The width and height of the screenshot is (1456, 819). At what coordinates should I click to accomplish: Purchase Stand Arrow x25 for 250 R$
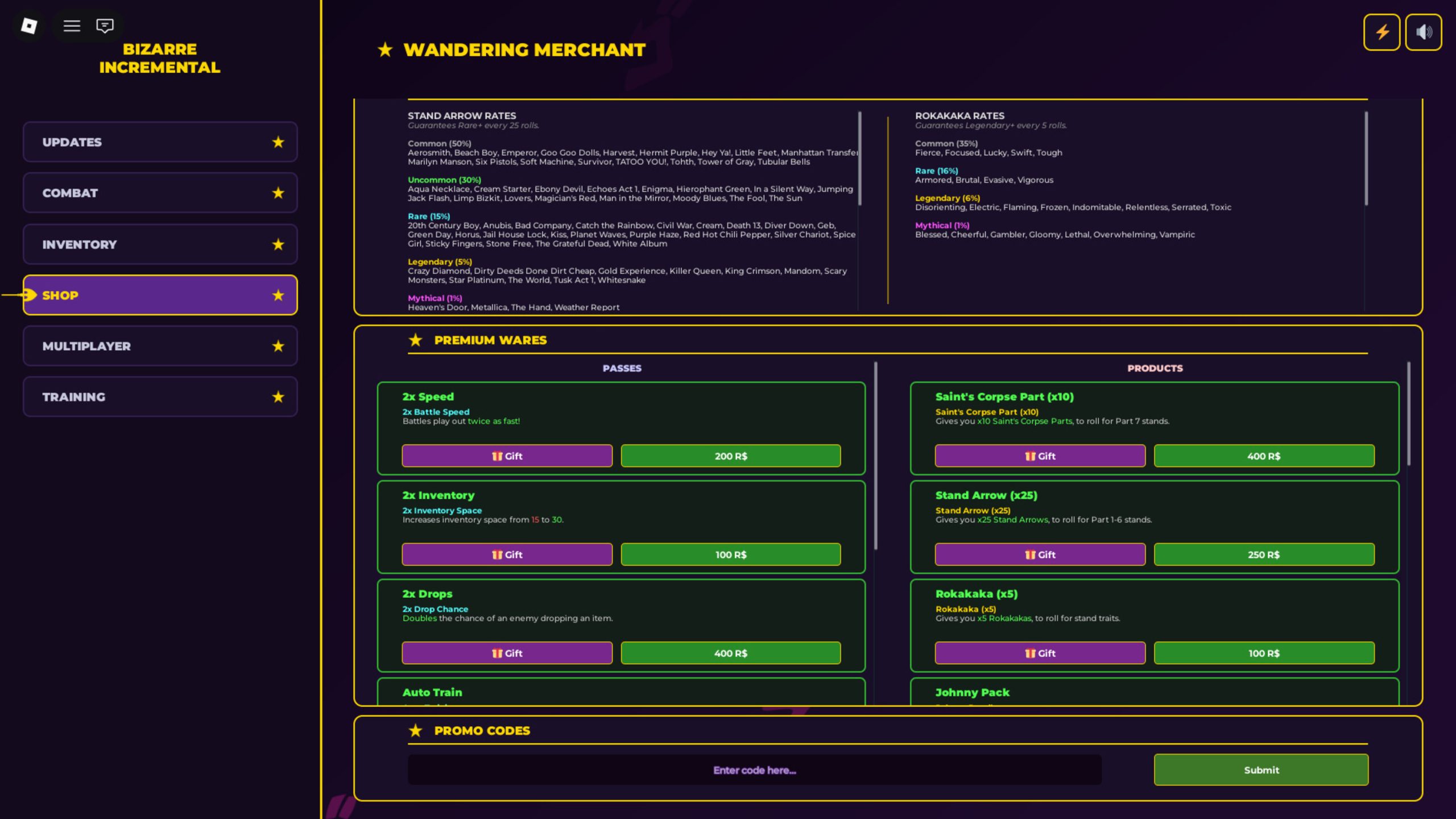tap(1264, 555)
